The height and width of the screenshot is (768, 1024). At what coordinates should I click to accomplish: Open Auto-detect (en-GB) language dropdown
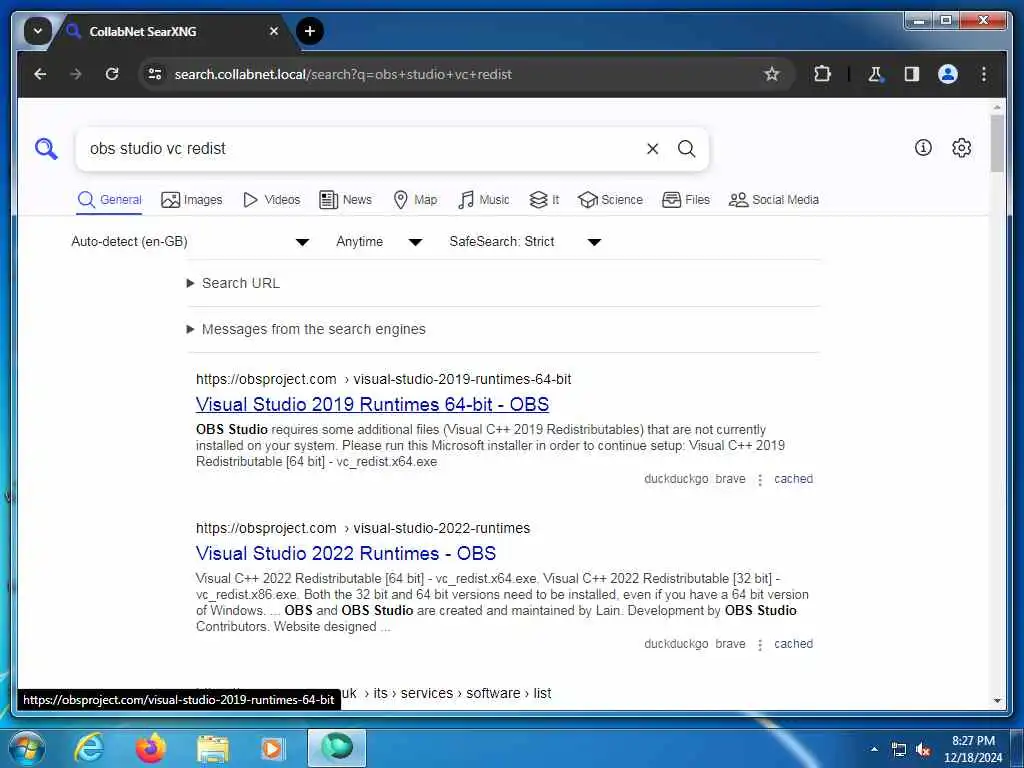(190, 242)
